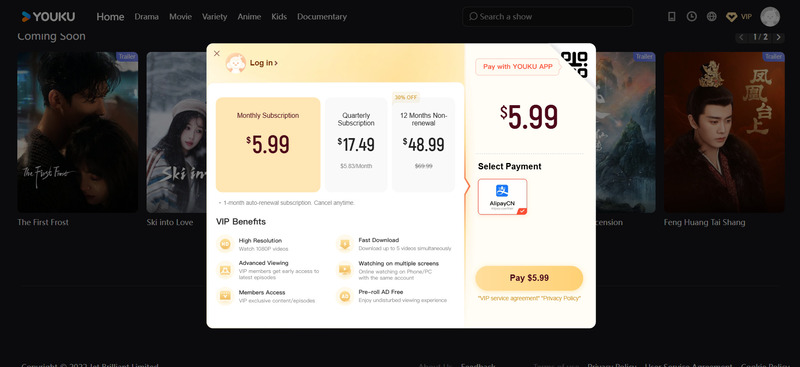The width and height of the screenshot is (800, 367).
Task: Click the 30% OFF badge
Action: tap(406, 97)
